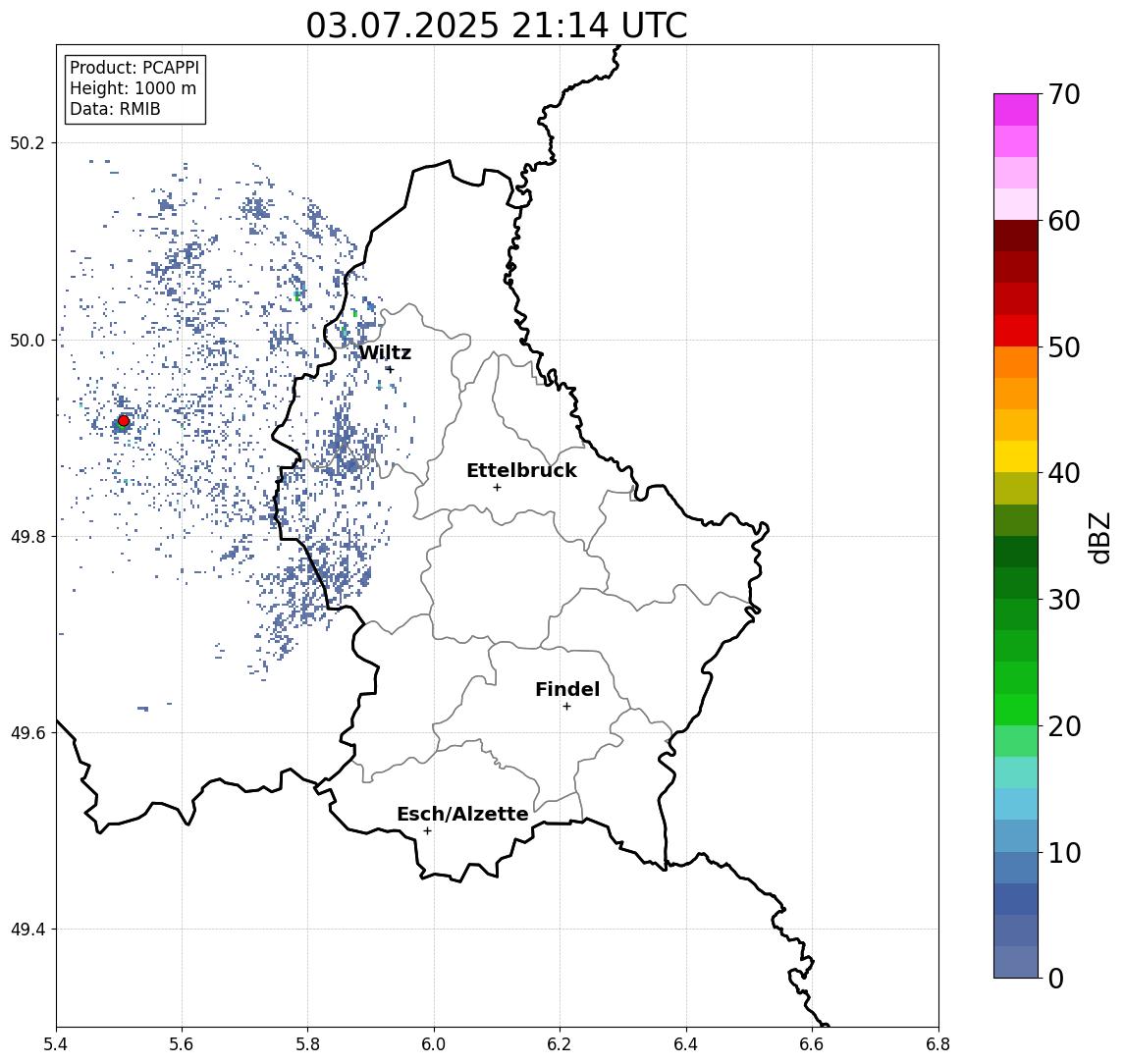1124x1064 pixels.
Task: Click the magenta swatch at top of colorbar
Action: point(1016,110)
